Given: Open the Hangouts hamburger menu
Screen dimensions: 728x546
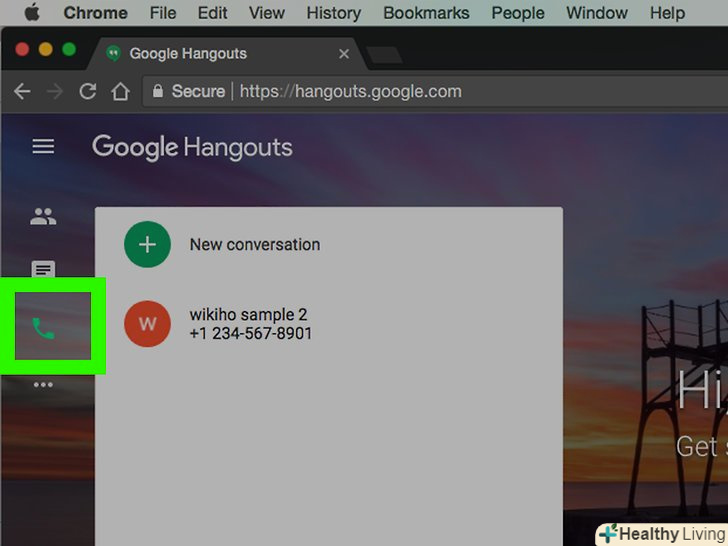Looking at the screenshot, I should tap(43, 147).
